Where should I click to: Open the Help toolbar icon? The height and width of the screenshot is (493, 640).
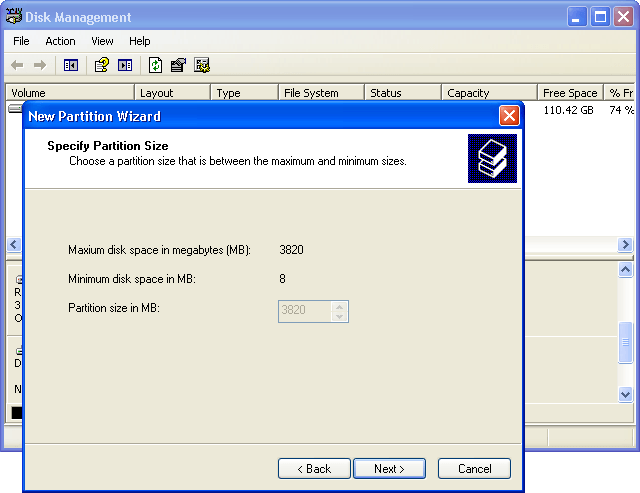[102, 65]
